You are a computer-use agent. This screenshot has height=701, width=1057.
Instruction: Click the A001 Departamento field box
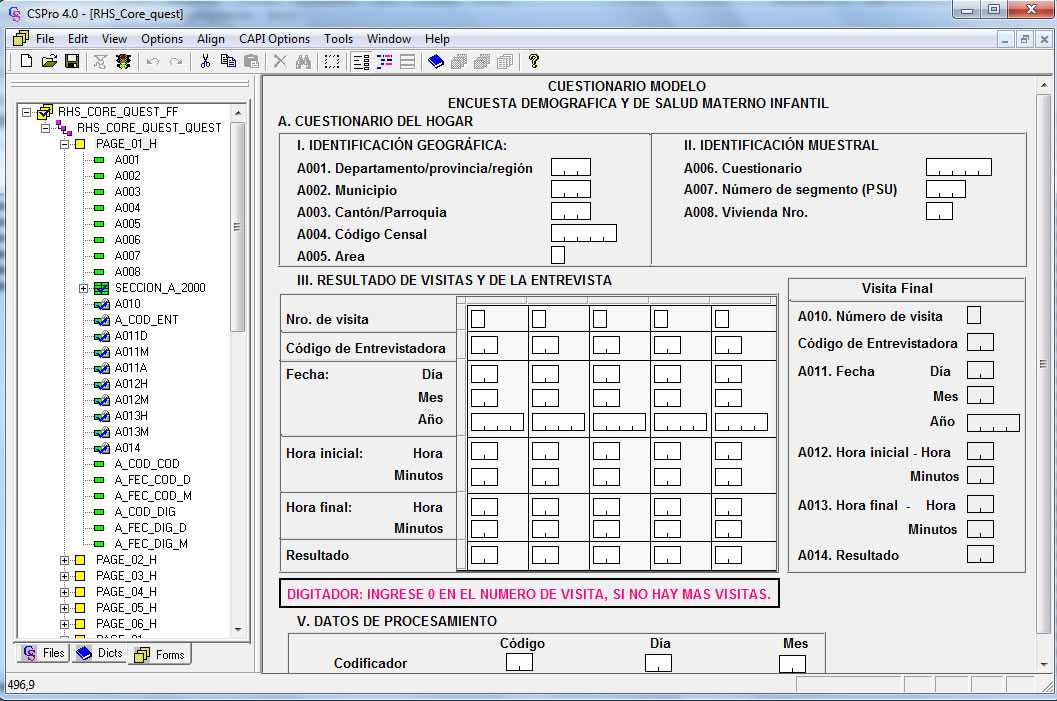tap(571, 167)
